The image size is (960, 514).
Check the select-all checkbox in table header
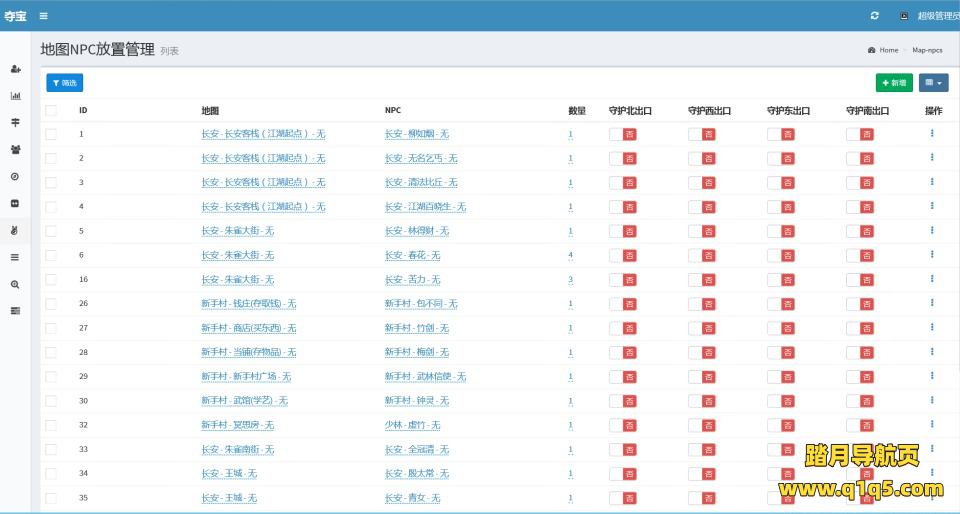(51, 110)
